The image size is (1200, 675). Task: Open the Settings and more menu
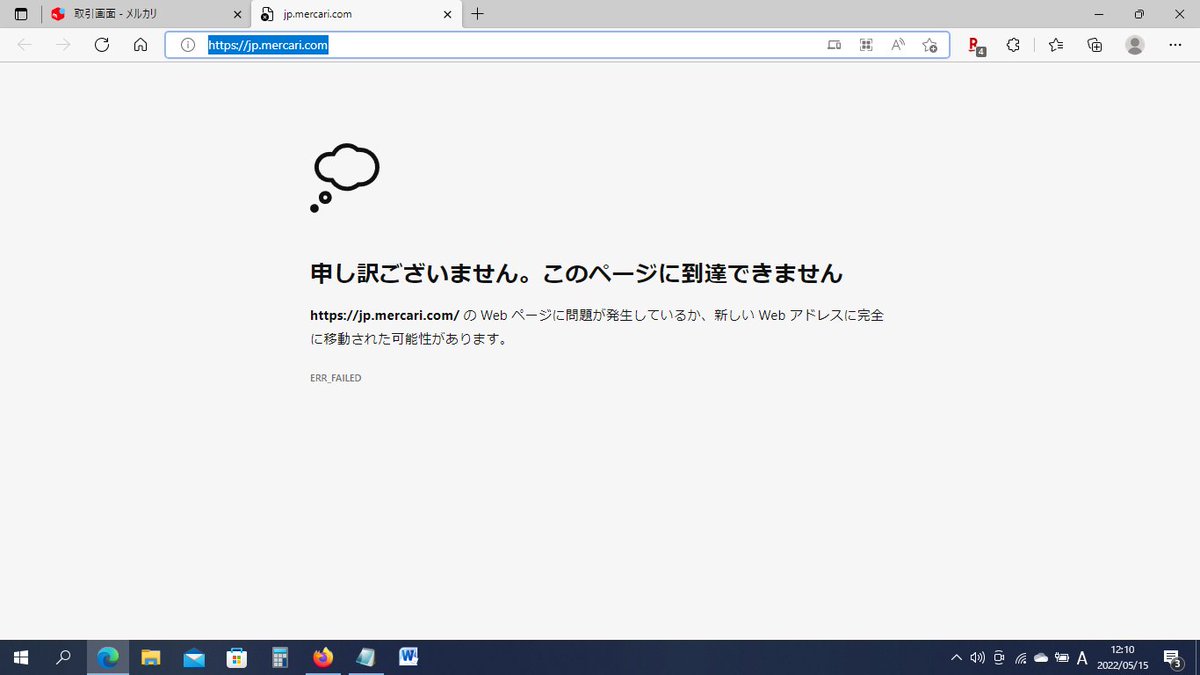coord(1175,44)
